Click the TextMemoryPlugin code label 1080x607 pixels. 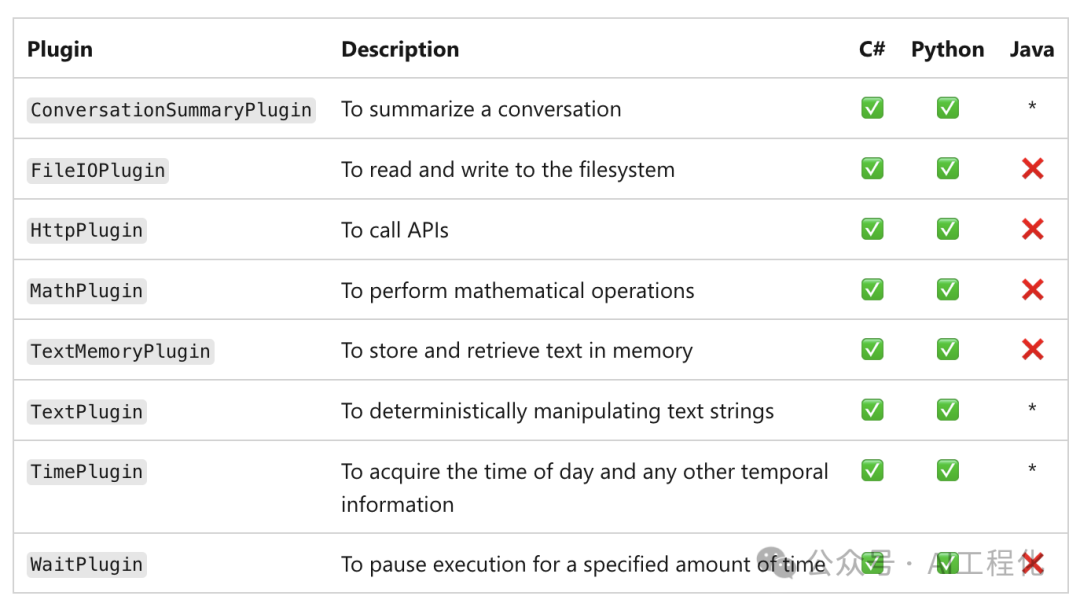pyautogui.click(x=121, y=351)
